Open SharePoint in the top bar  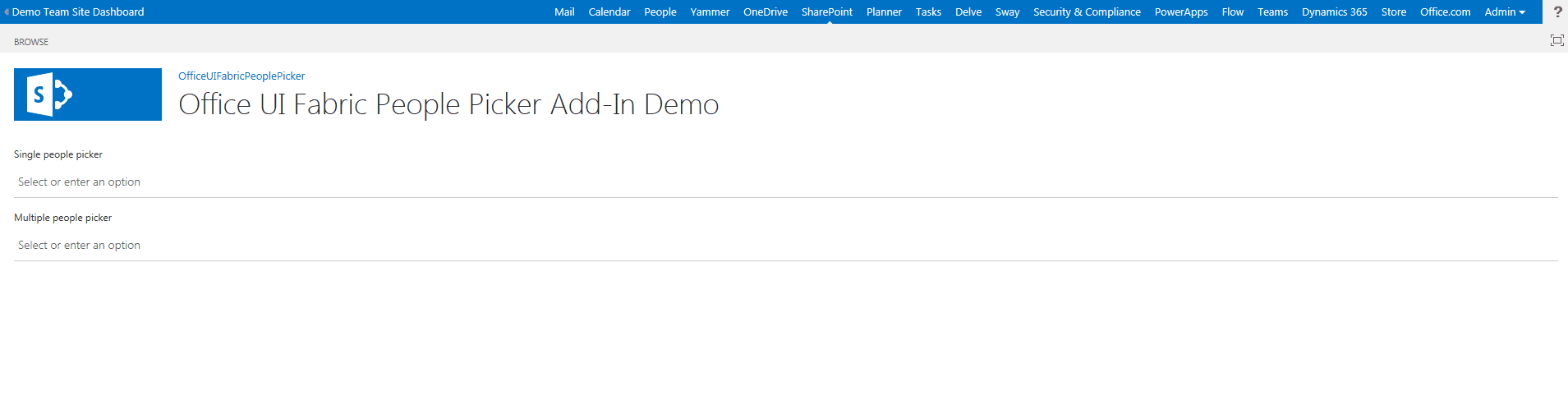[x=827, y=12]
